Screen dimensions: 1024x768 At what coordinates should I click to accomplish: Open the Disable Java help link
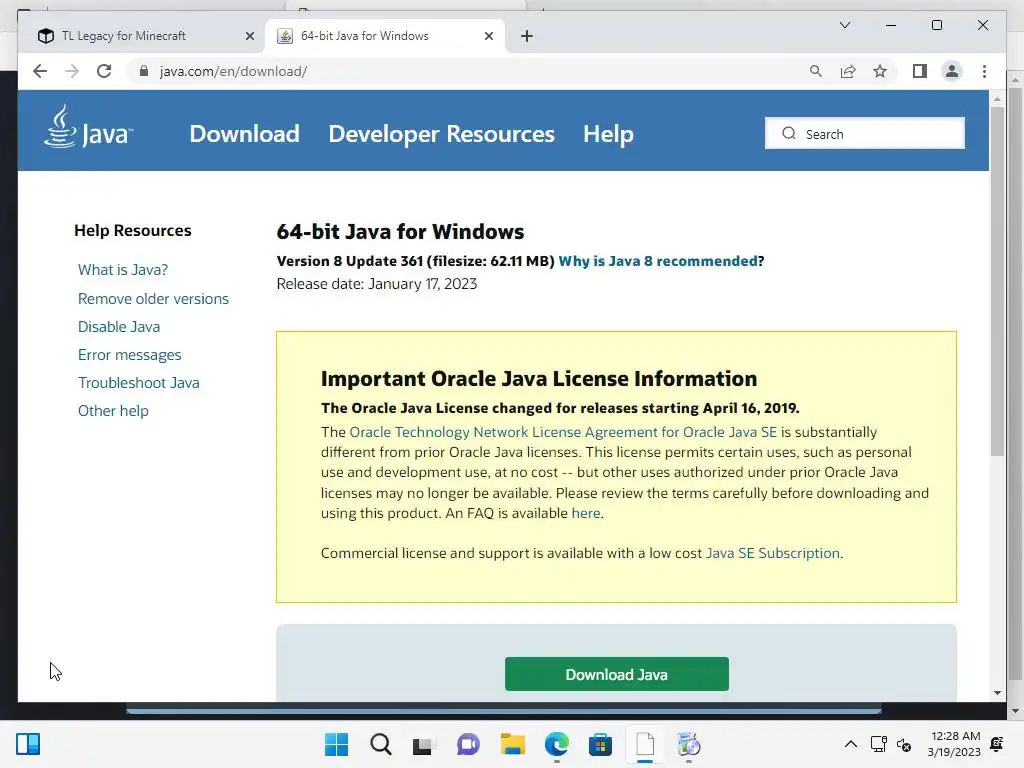click(x=119, y=327)
